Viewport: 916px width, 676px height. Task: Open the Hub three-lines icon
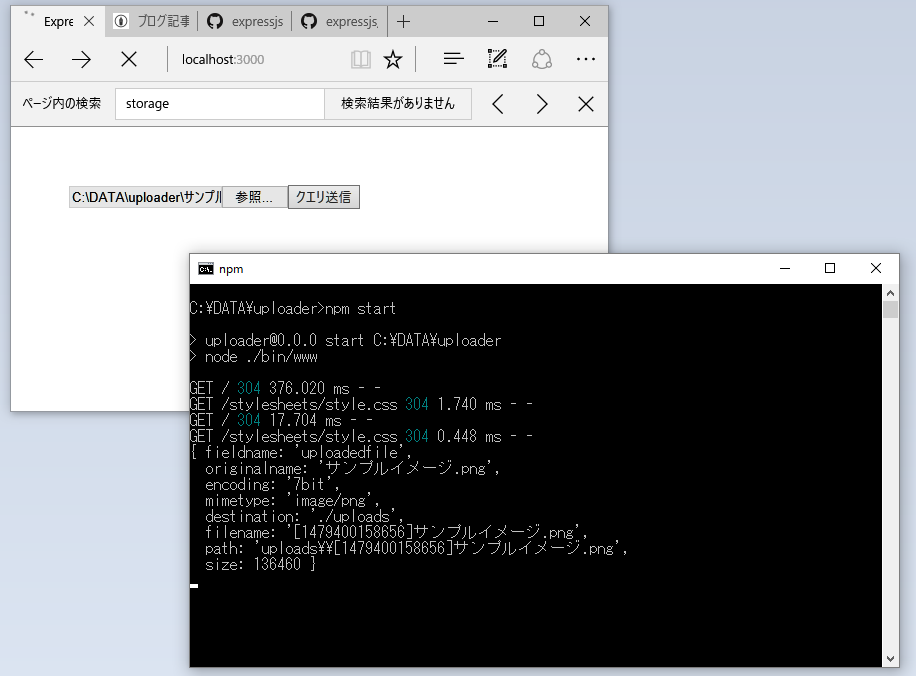pos(453,59)
